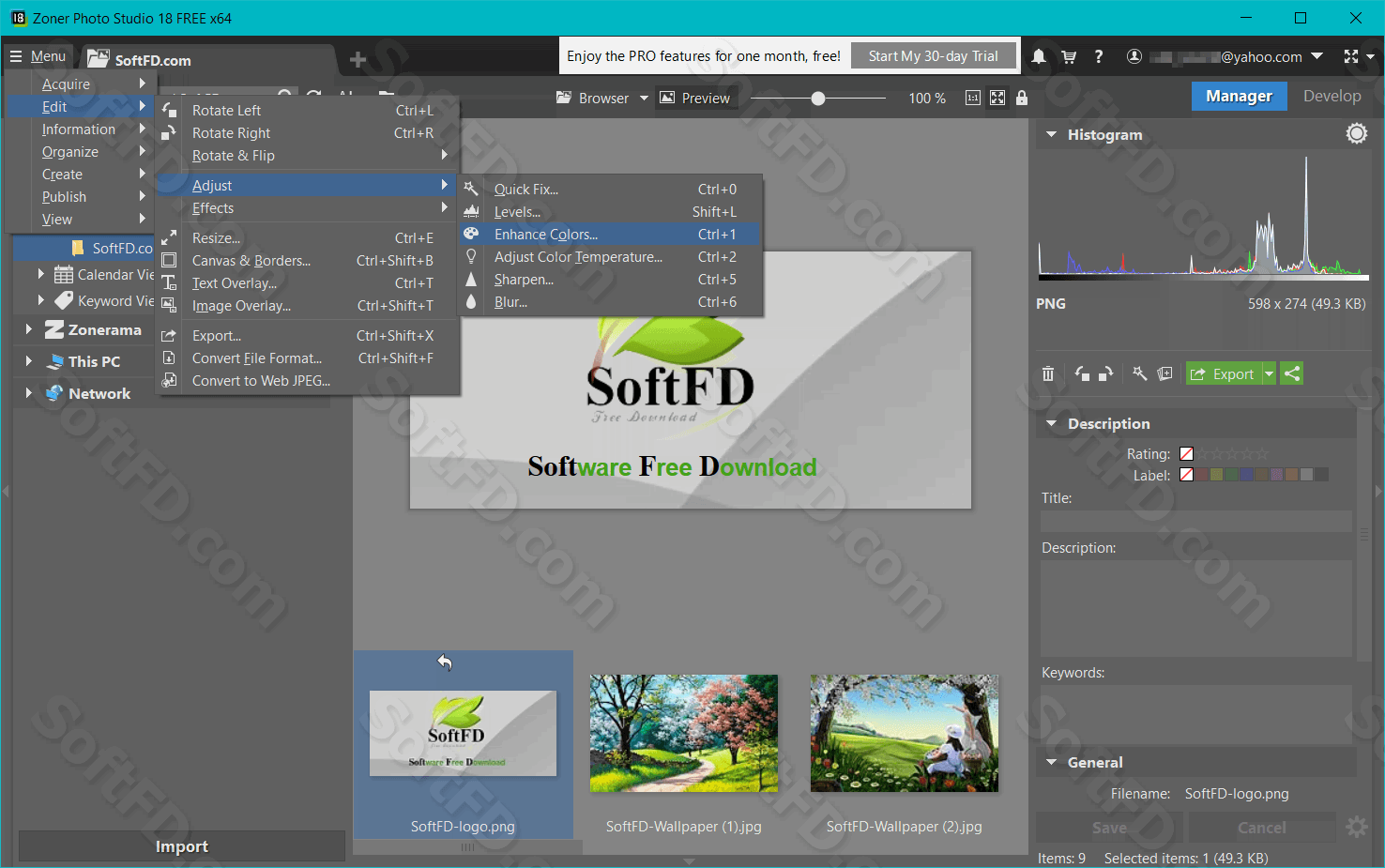Switch to the Manager tab
Screen dimensions: 1385x868
coord(1239,96)
